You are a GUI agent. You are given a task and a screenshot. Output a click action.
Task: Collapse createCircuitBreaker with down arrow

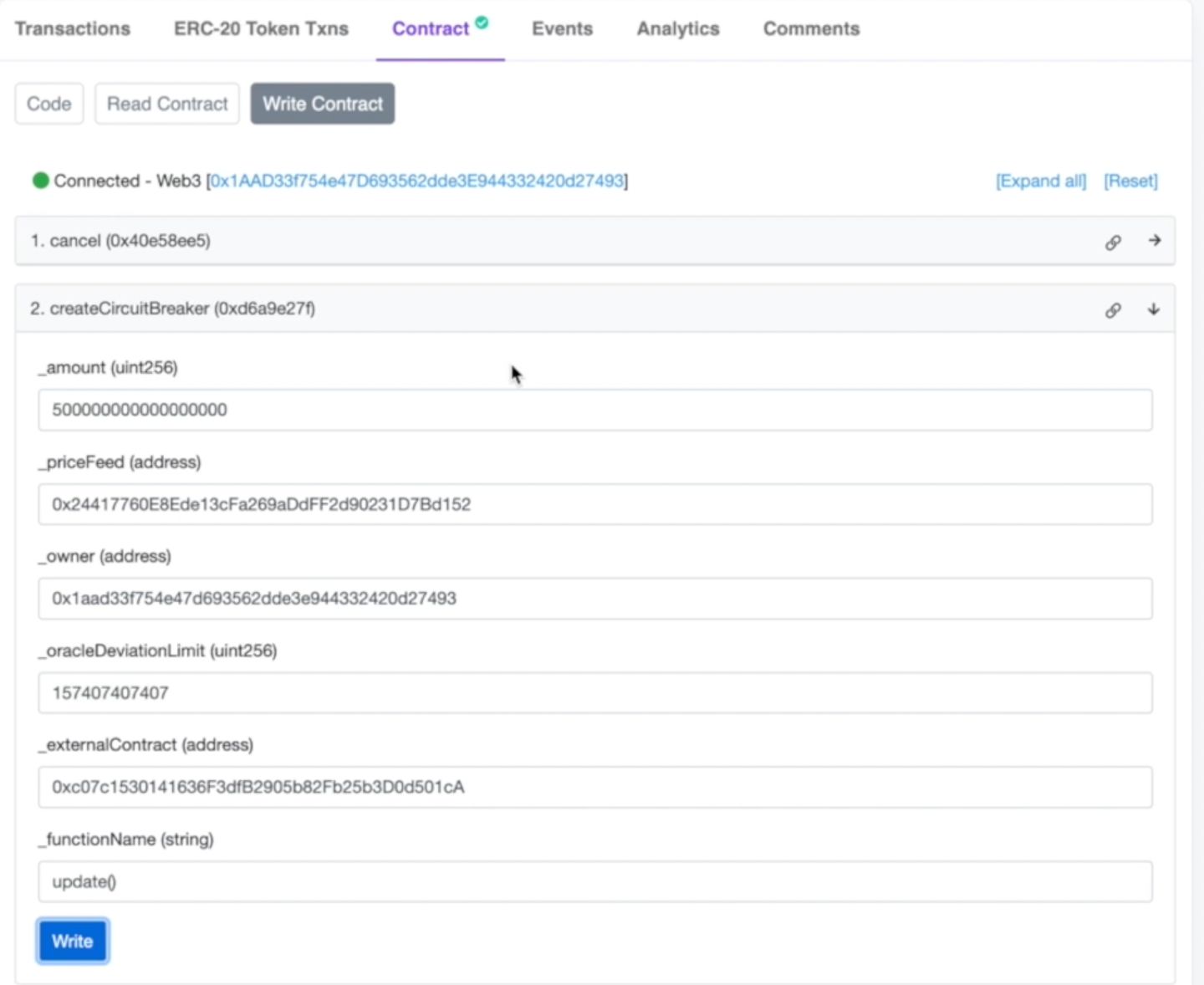[x=1154, y=309]
